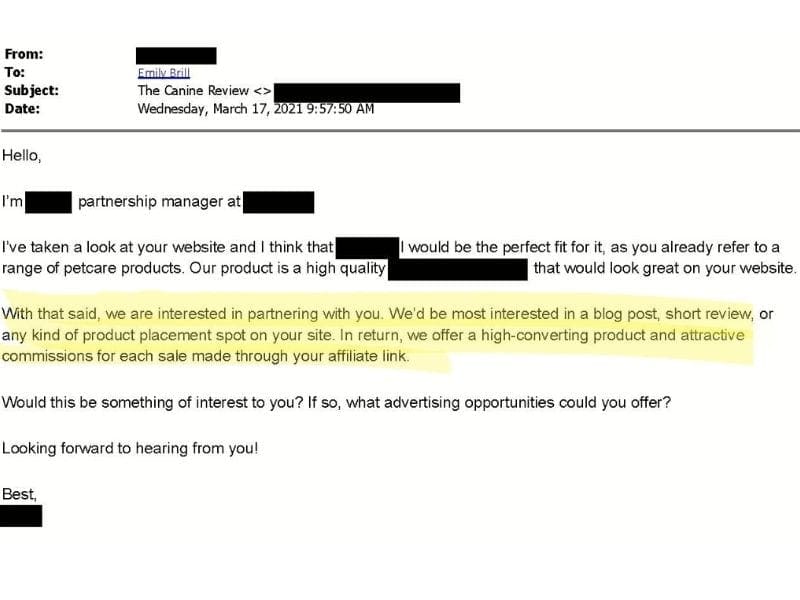Select the redacted sender block next to From

(176, 56)
